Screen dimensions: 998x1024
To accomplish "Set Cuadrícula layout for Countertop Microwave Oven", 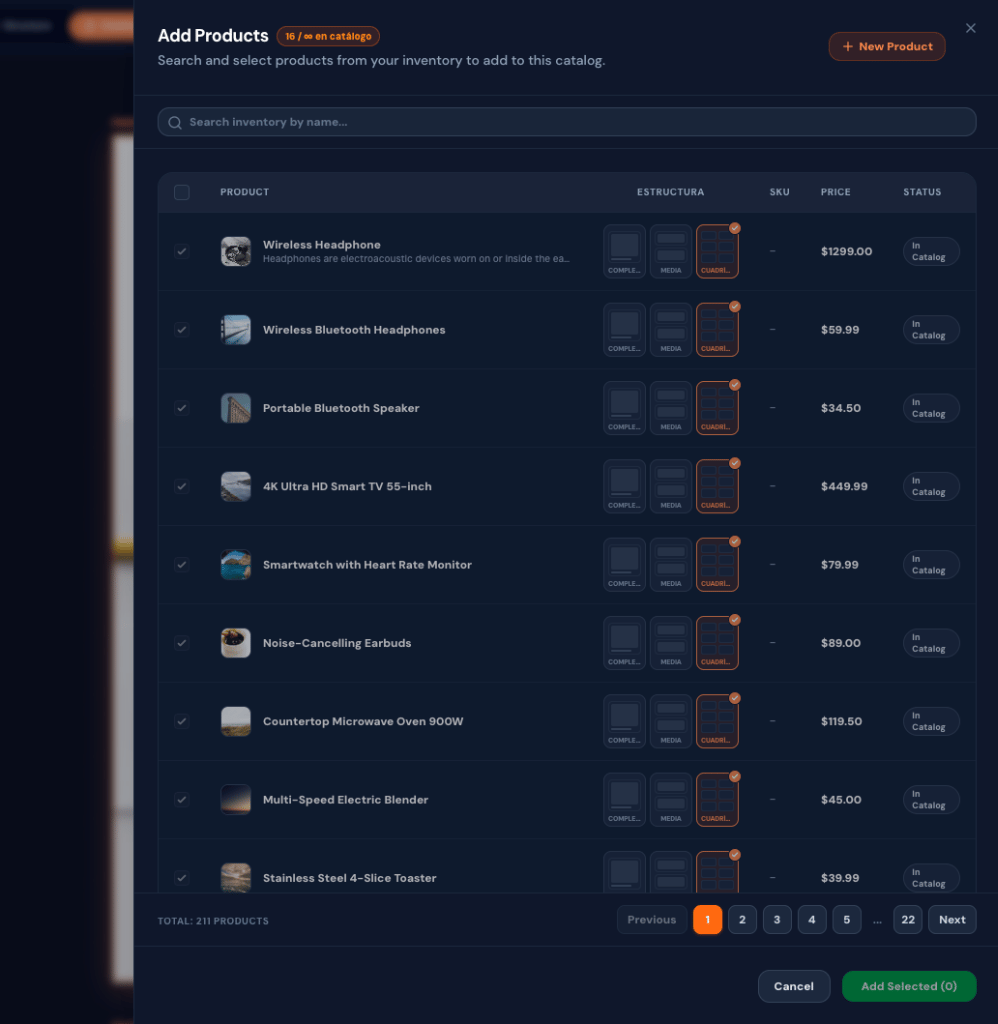I will click(x=717, y=722).
